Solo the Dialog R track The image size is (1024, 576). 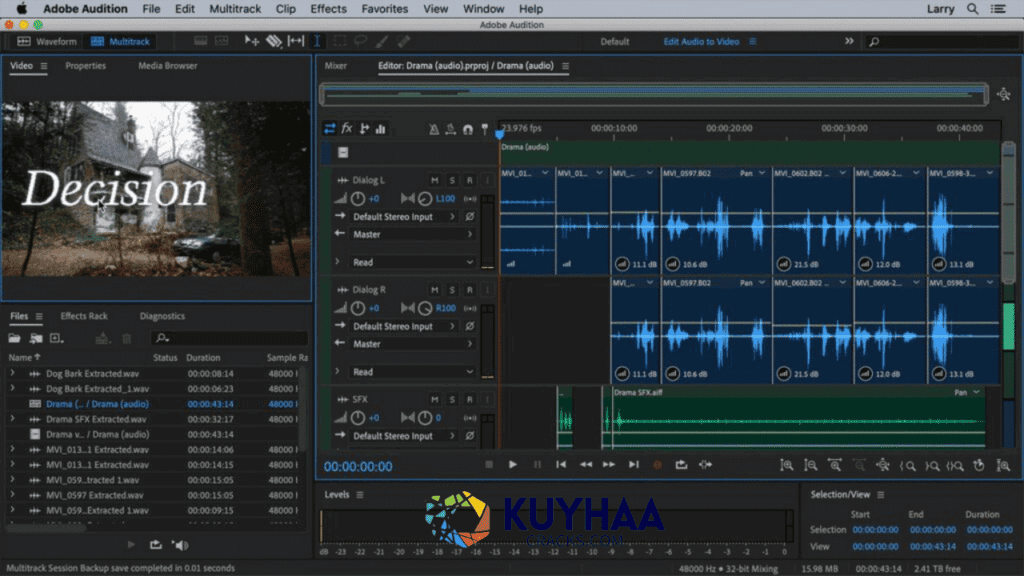click(x=452, y=290)
